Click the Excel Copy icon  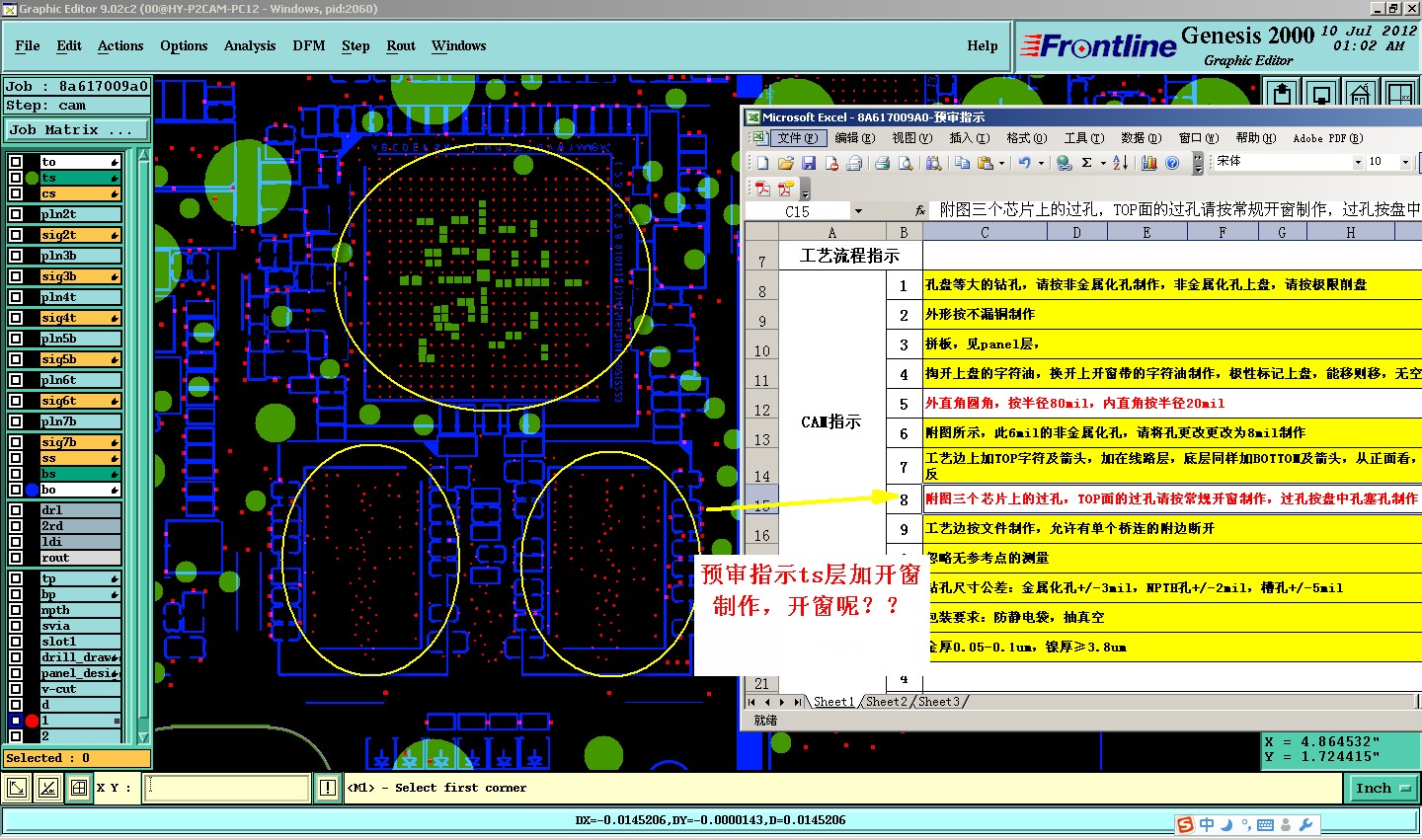[x=962, y=163]
